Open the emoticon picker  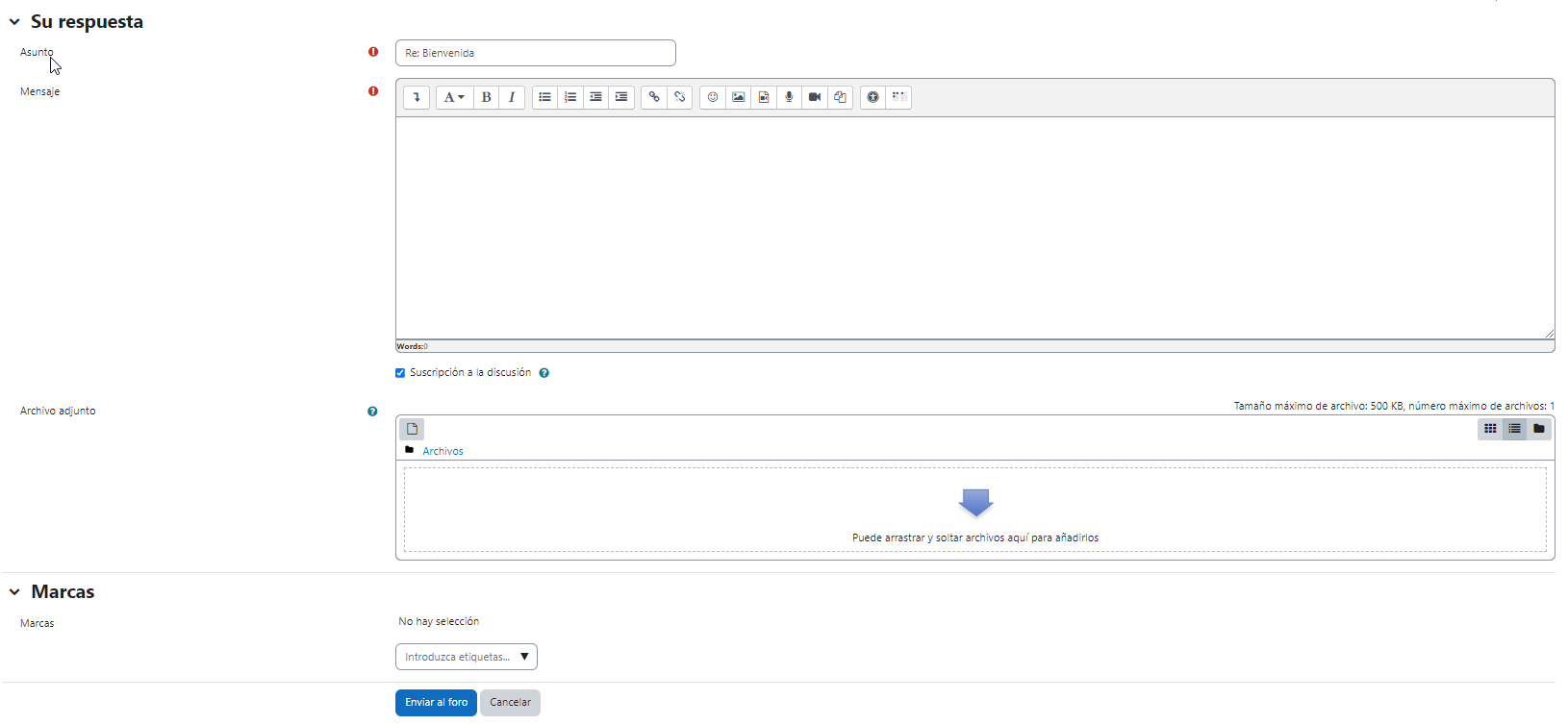click(x=713, y=97)
